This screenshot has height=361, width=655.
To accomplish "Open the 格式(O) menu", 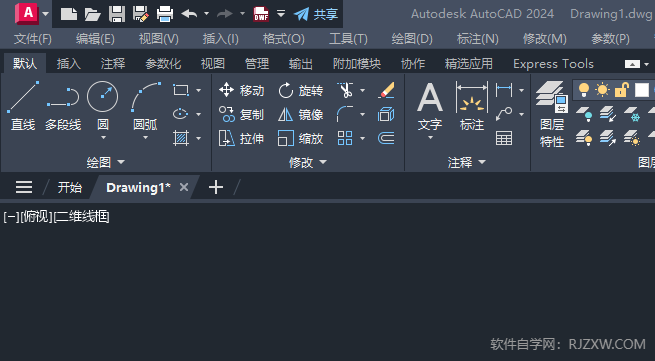I will [x=284, y=39].
